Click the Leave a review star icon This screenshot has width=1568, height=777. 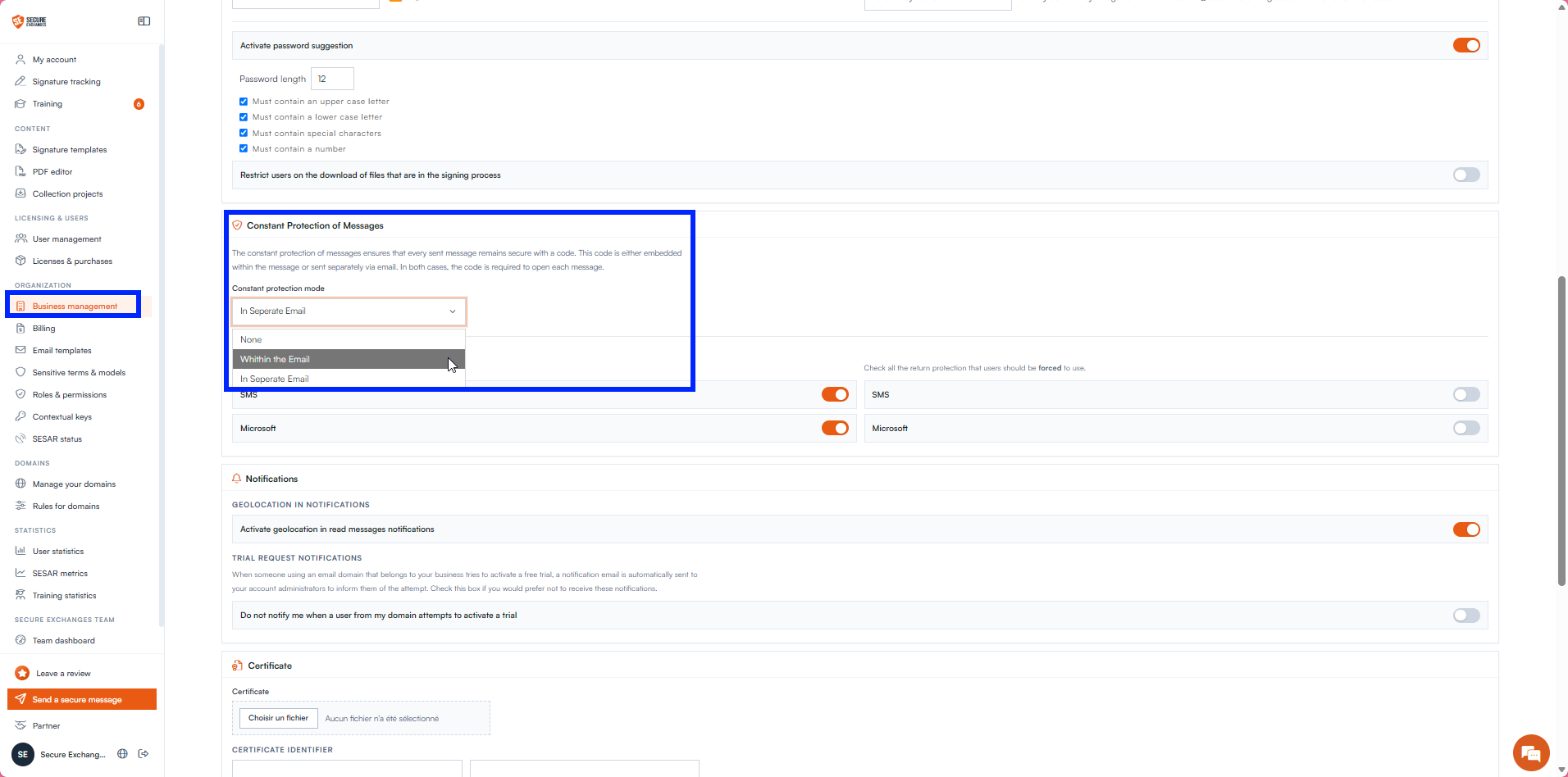click(22, 673)
